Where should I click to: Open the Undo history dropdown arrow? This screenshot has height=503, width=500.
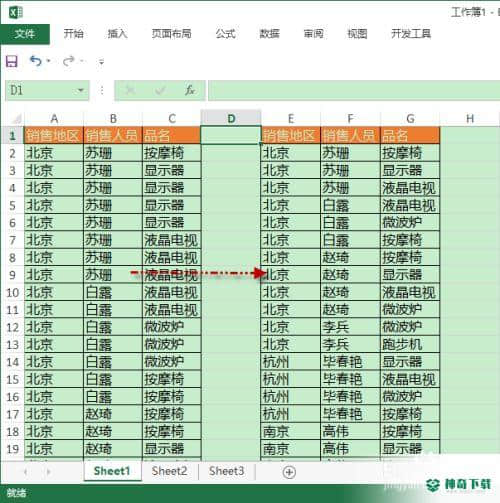(x=48, y=61)
